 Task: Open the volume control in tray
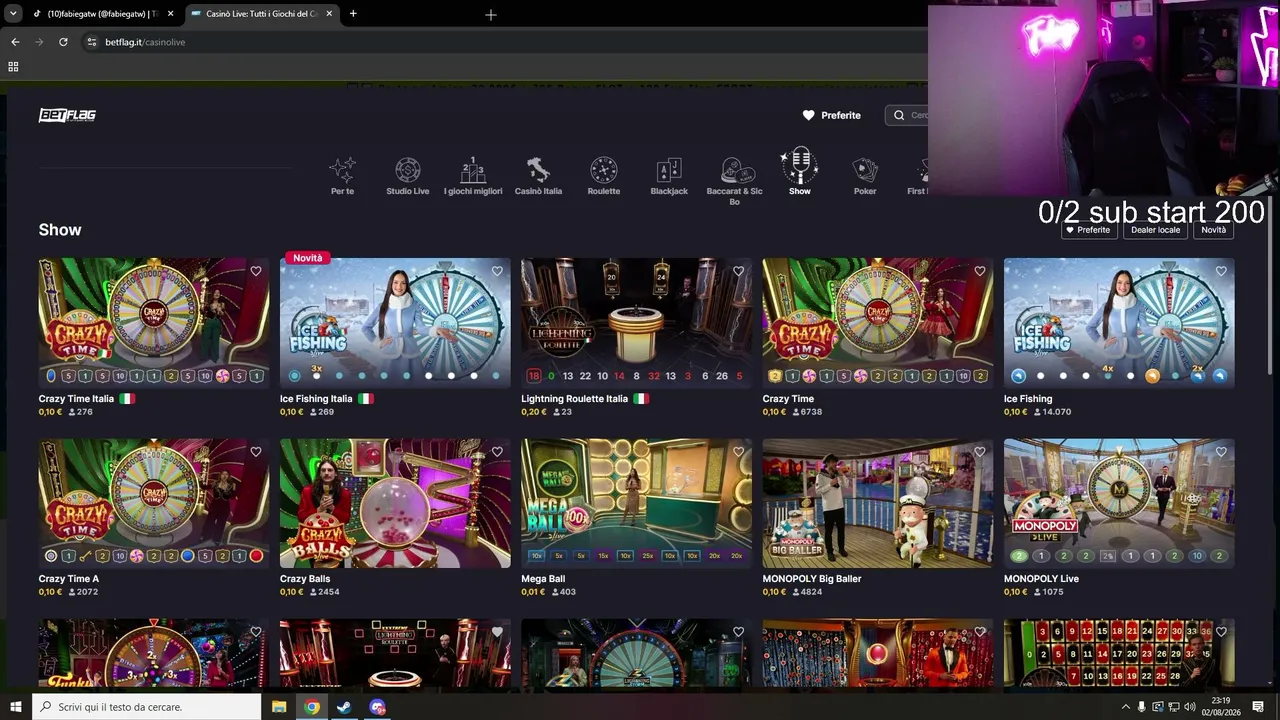1190,707
